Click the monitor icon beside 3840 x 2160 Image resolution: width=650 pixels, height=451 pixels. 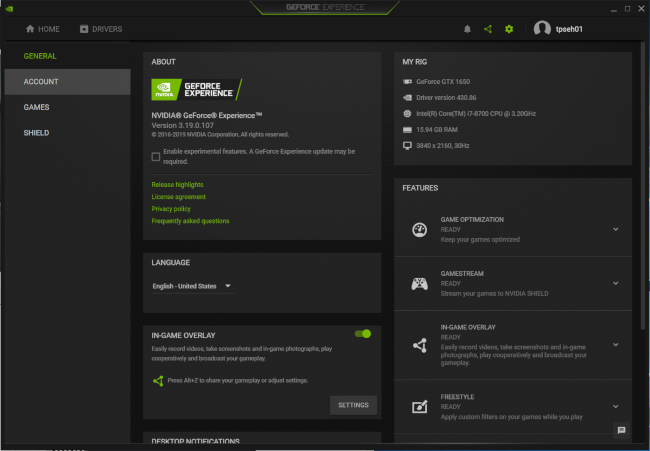tap(407, 146)
